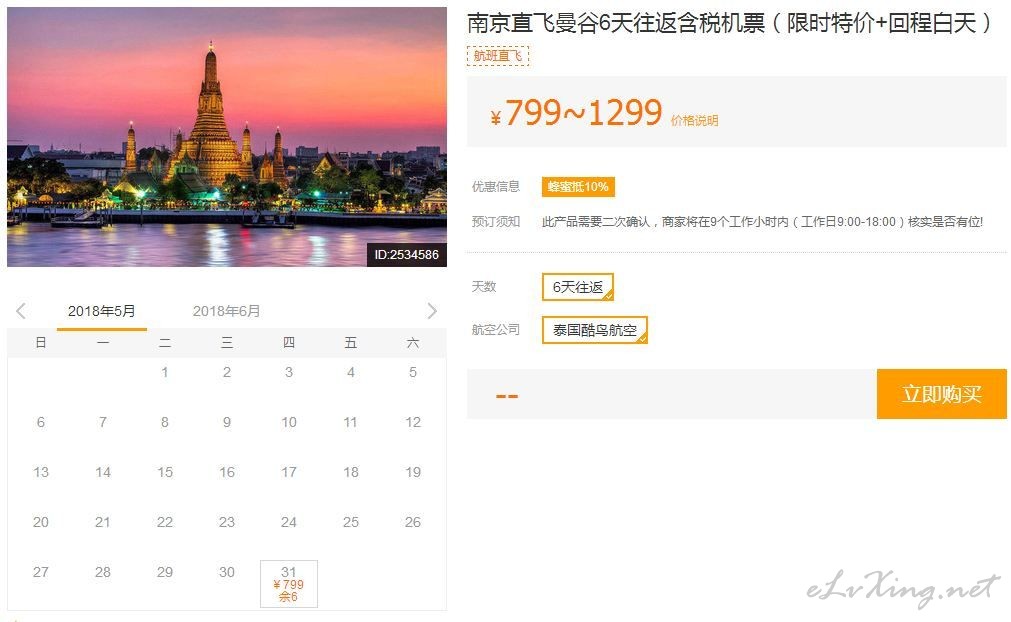Image resolution: width=1011 pixels, height=622 pixels.
Task: Select calendar date 6
Action: 41,422
